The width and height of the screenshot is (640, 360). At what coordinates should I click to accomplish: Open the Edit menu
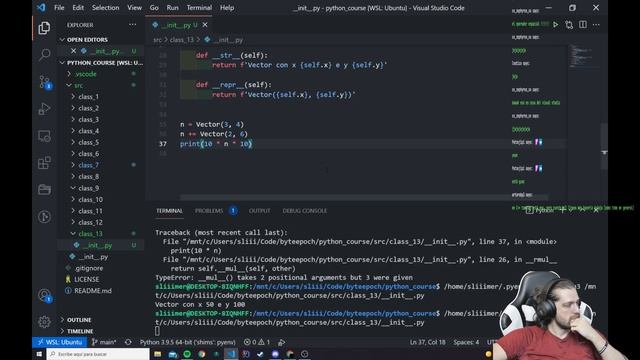pyautogui.click(x=78, y=8)
